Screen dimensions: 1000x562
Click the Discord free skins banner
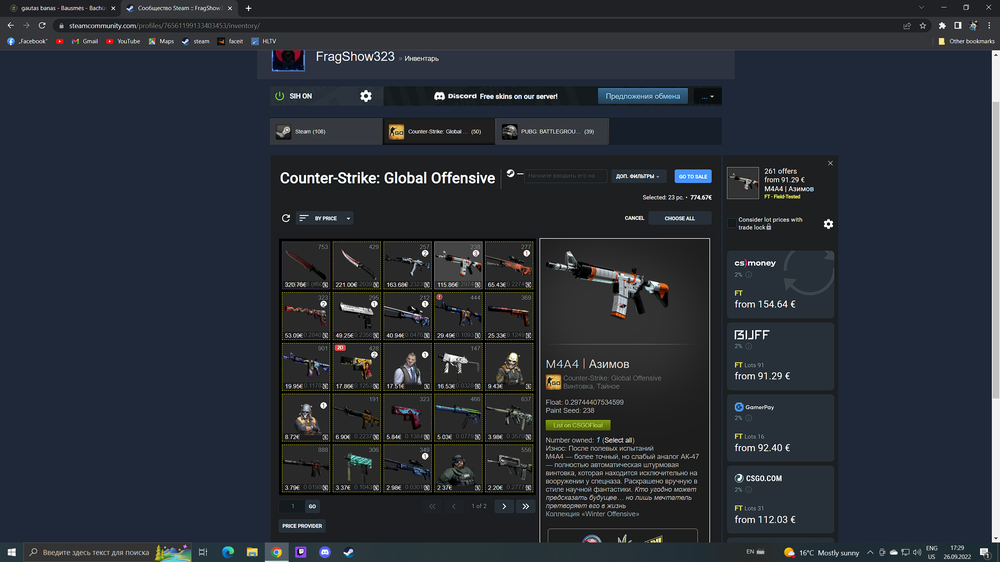pyautogui.click(x=489, y=96)
